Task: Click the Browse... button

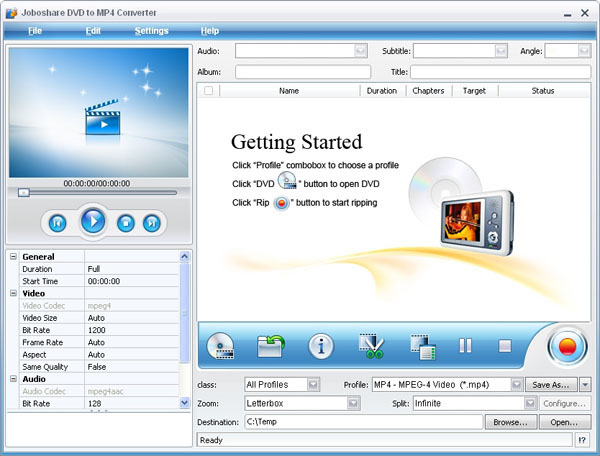Action: pyautogui.click(x=508, y=422)
